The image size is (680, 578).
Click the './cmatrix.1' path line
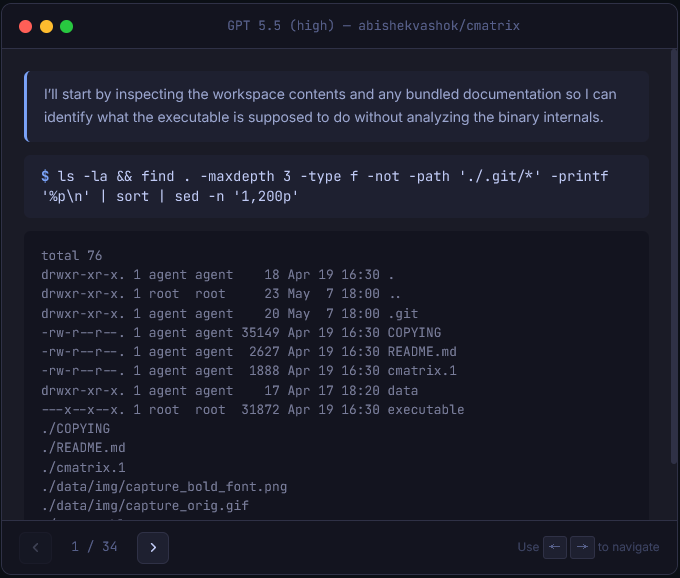(x=83, y=468)
